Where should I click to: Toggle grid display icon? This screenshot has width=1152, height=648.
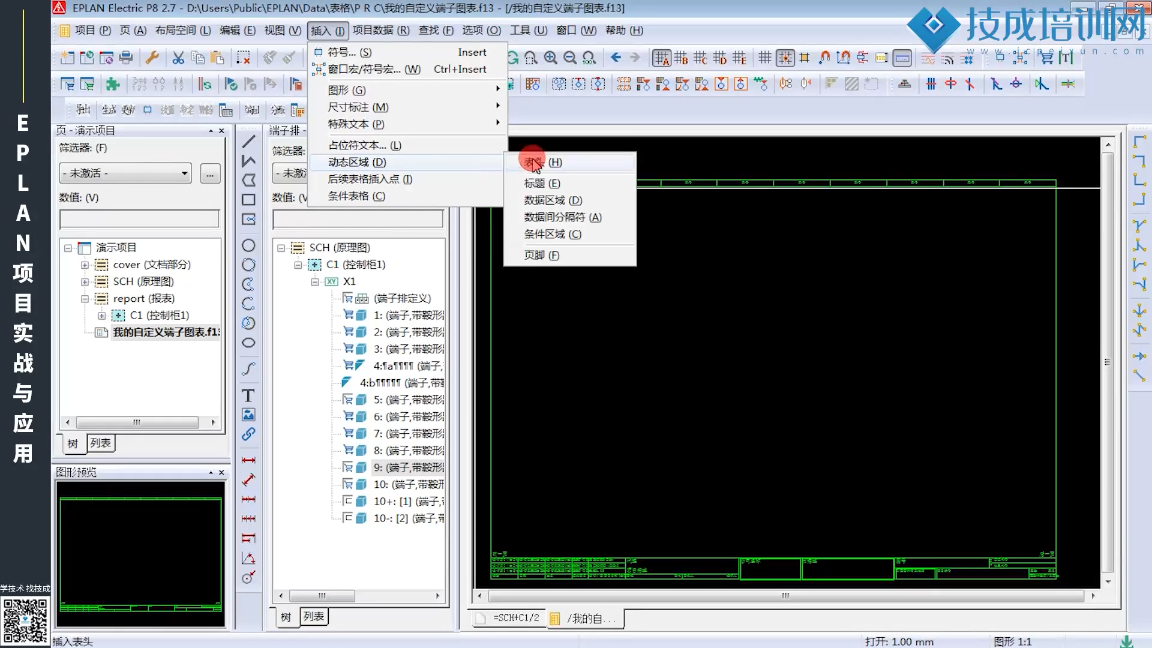pyautogui.click(x=765, y=57)
